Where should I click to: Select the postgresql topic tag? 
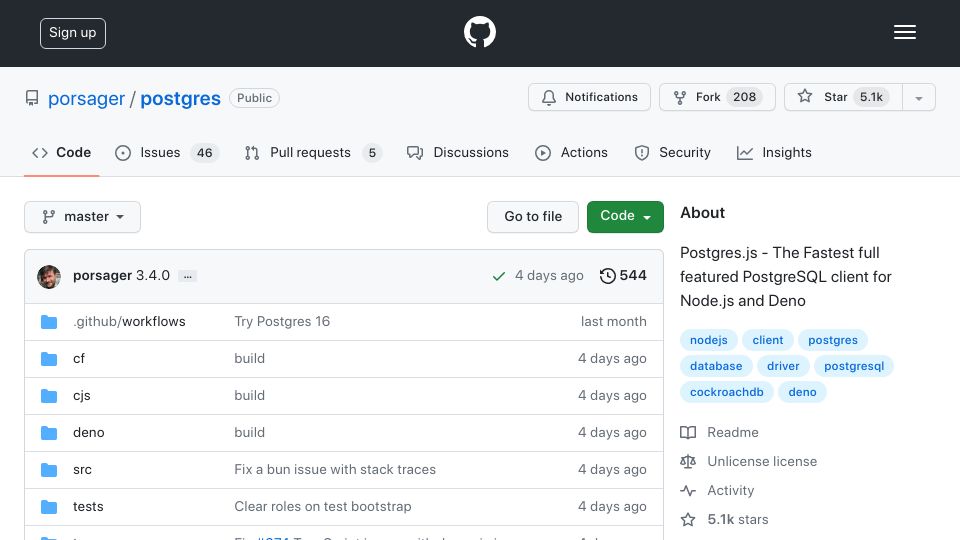click(x=854, y=366)
